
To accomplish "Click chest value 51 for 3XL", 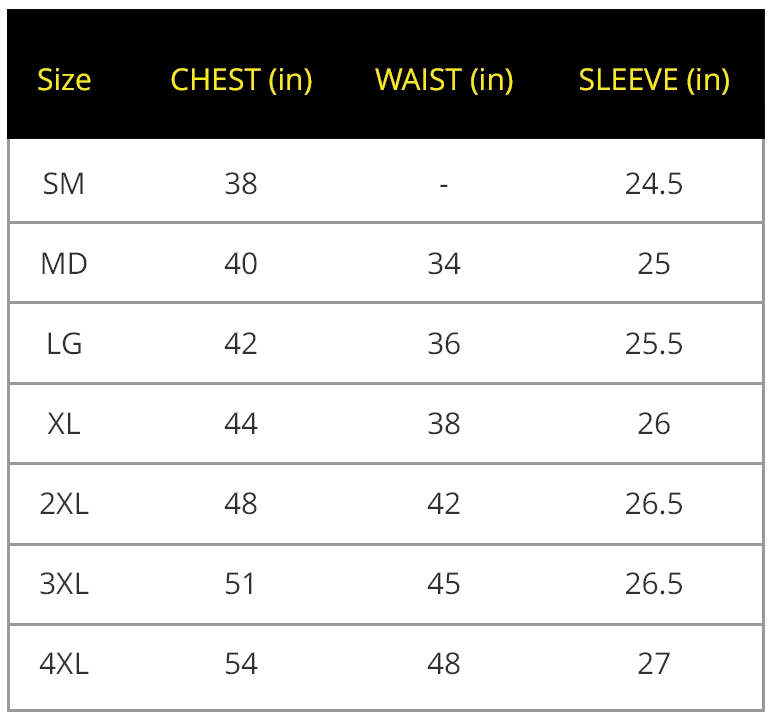I will pyautogui.click(x=241, y=584).
